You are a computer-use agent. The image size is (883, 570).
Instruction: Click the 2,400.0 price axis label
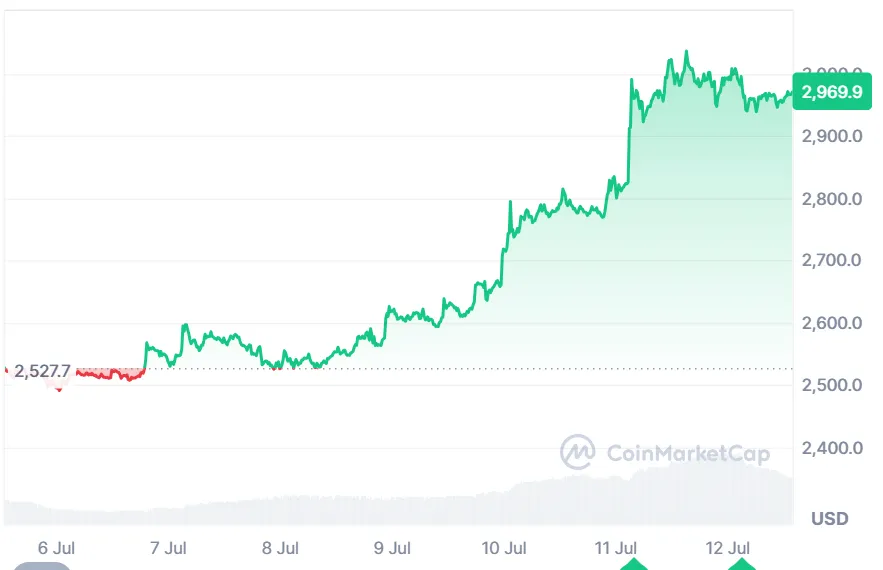pyautogui.click(x=832, y=448)
